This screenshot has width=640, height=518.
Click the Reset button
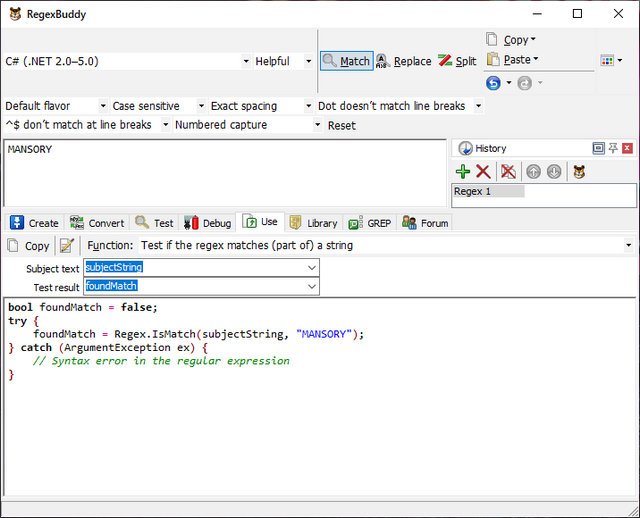[341, 126]
